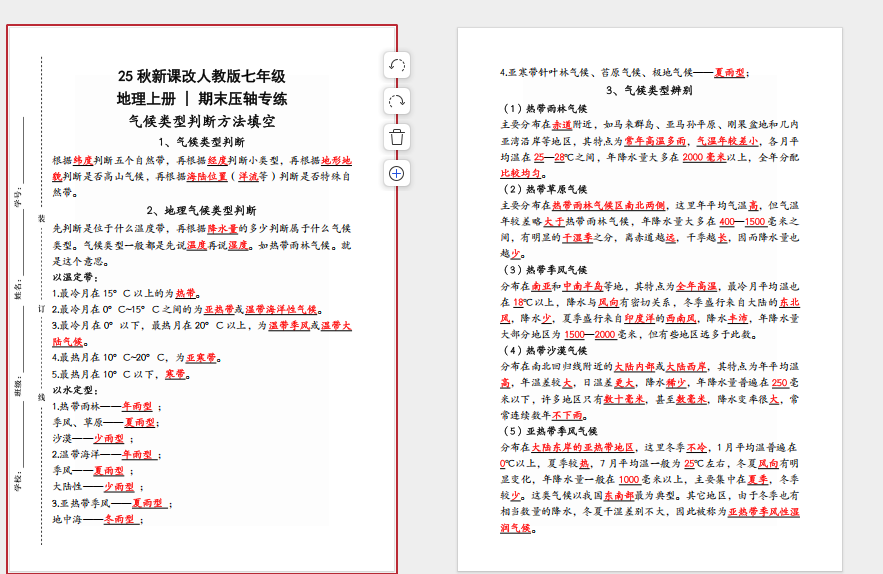The height and width of the screenshot is (574, 883).
Task: Select the first page with red border
Action: tap(202, 300)
